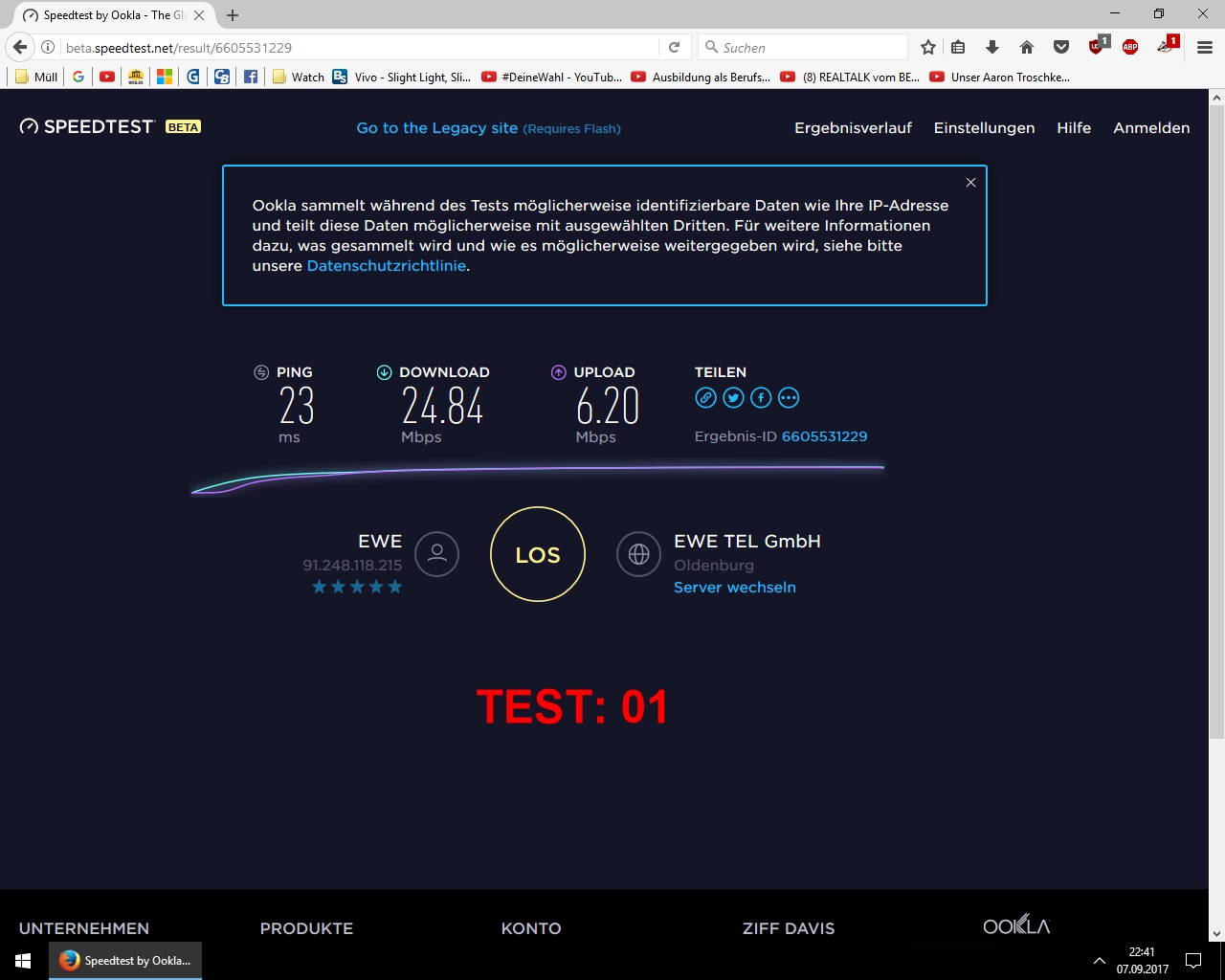Open Ergebnis-ID 6605531229 link
Image resolution: width=1225 pixels, height=980 pixels.
pyautogui.click(x=824, y=435)
